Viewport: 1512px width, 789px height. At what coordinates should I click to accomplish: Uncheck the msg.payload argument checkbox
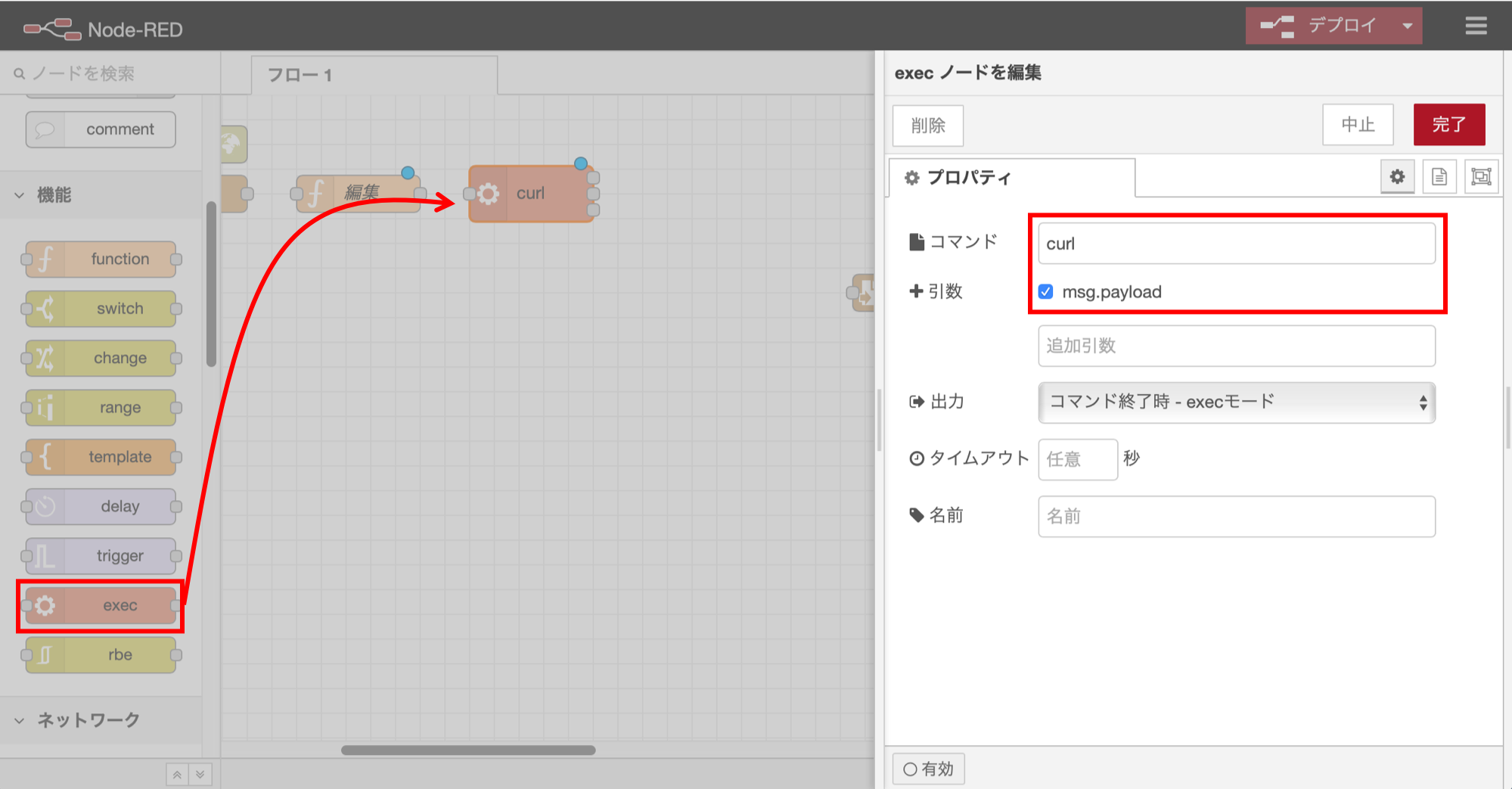pyautogui.click(x=1045, y=291)
